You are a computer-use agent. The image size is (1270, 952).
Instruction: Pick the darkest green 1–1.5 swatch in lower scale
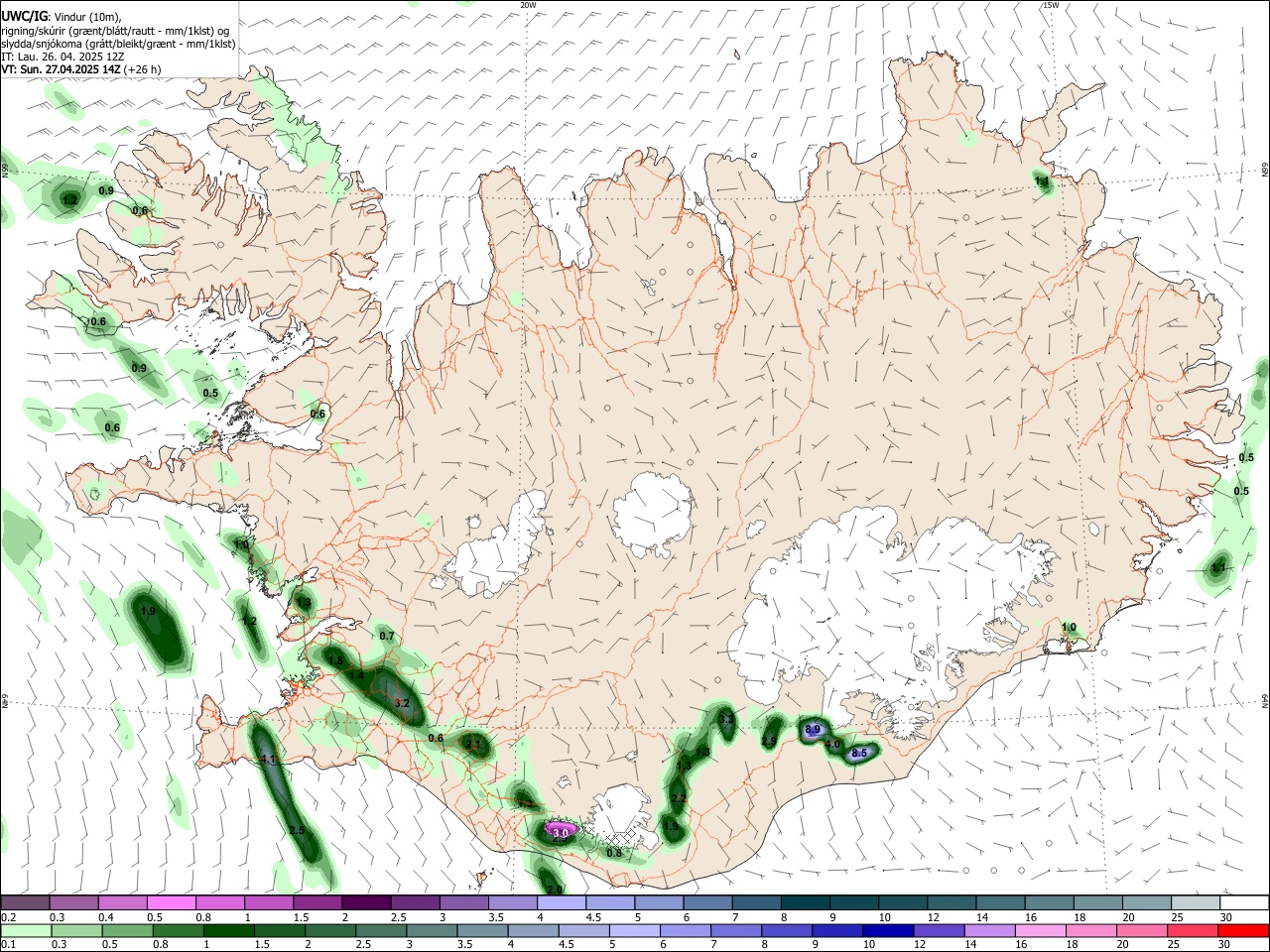[228, 930]
